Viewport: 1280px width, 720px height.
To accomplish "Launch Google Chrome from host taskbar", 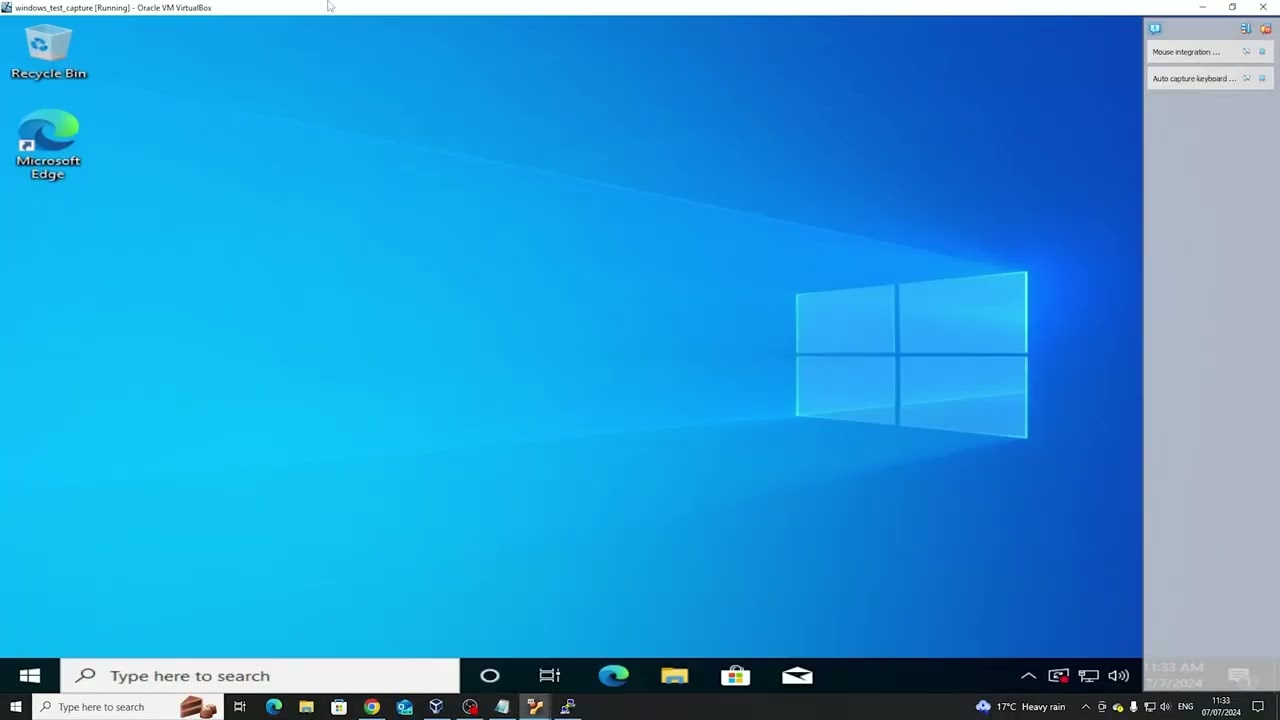I will click(x=372, y=707).
